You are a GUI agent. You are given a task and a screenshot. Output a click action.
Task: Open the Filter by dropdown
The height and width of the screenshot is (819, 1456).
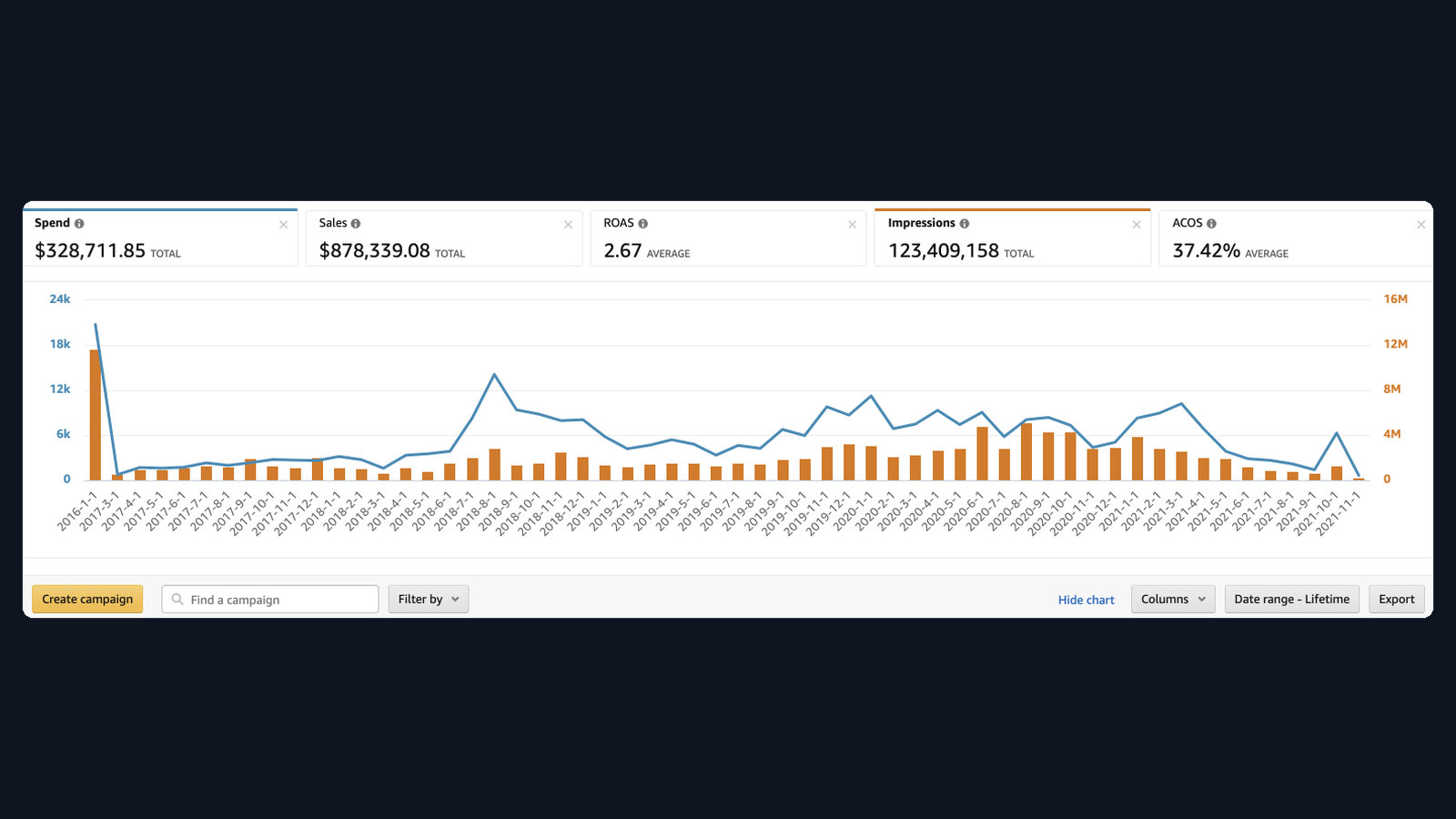(429, 599)
